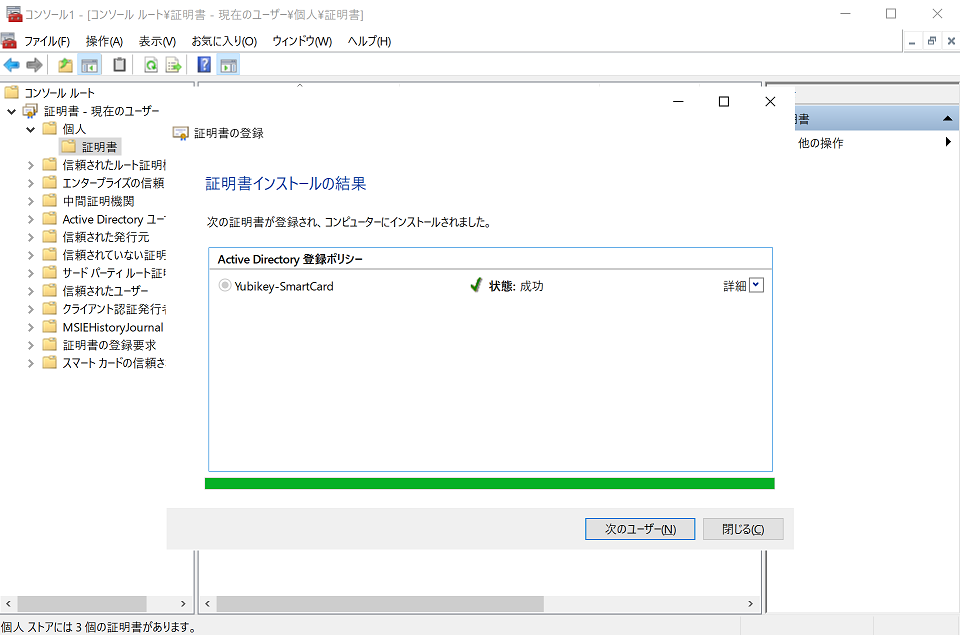Click the green installation progress bar
Screen dimensions: 960x635
point(489,483)
